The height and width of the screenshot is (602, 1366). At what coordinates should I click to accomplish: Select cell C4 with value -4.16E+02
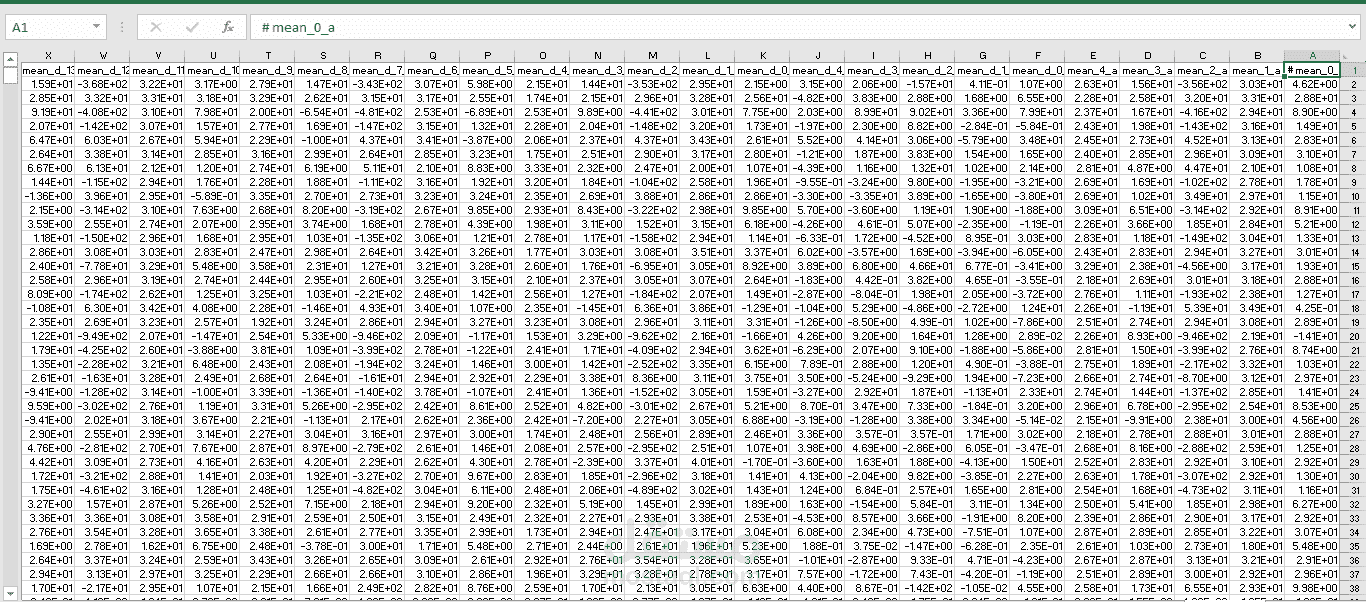tap(1202, 112)
